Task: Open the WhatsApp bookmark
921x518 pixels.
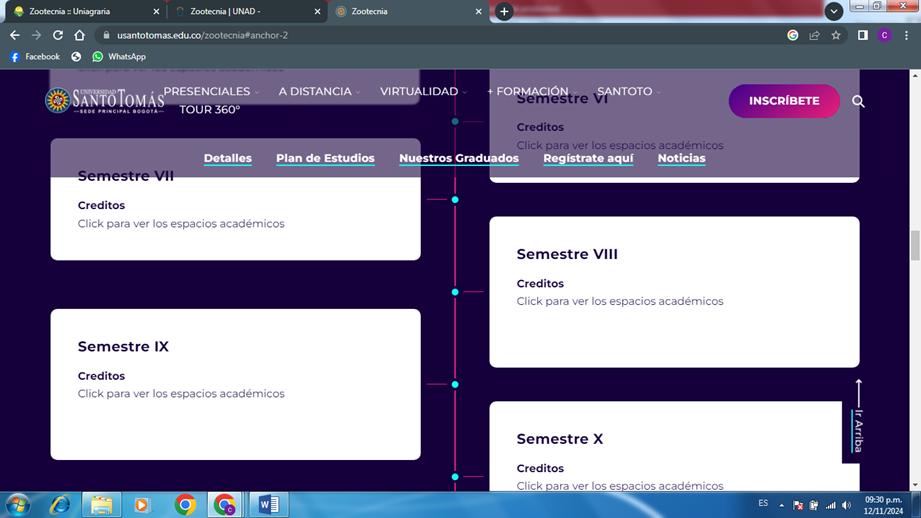Action: click(x=119, y=57)
